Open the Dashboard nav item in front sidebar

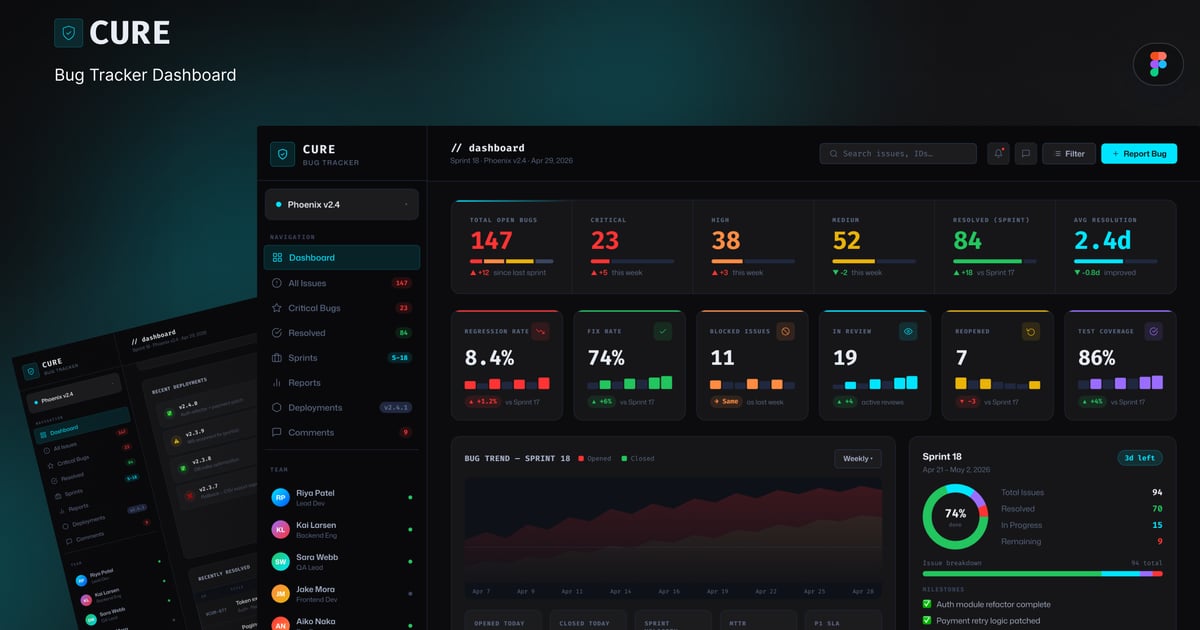pyautogui.click(x=342, y=258)
